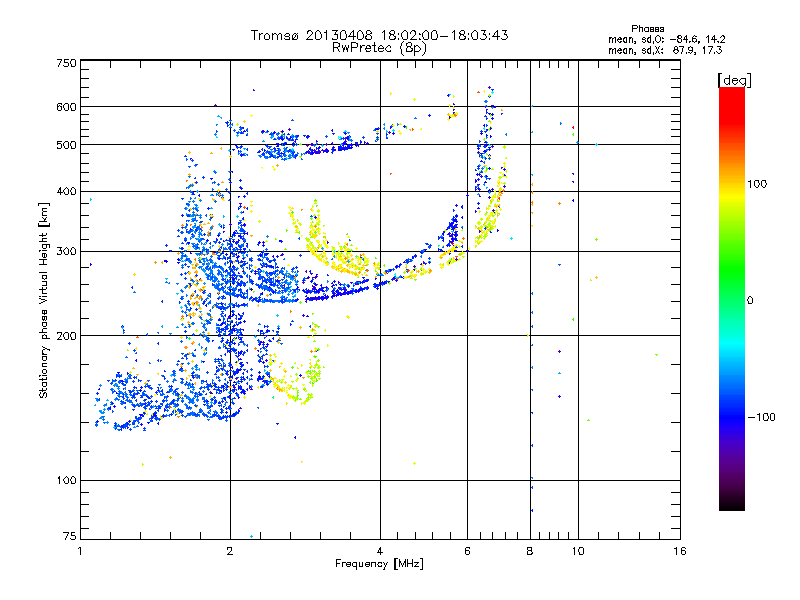Pick the black bottom of the colorbar
Image resolution: width=800 pixels, height=600 pixels.
point(732,503)
